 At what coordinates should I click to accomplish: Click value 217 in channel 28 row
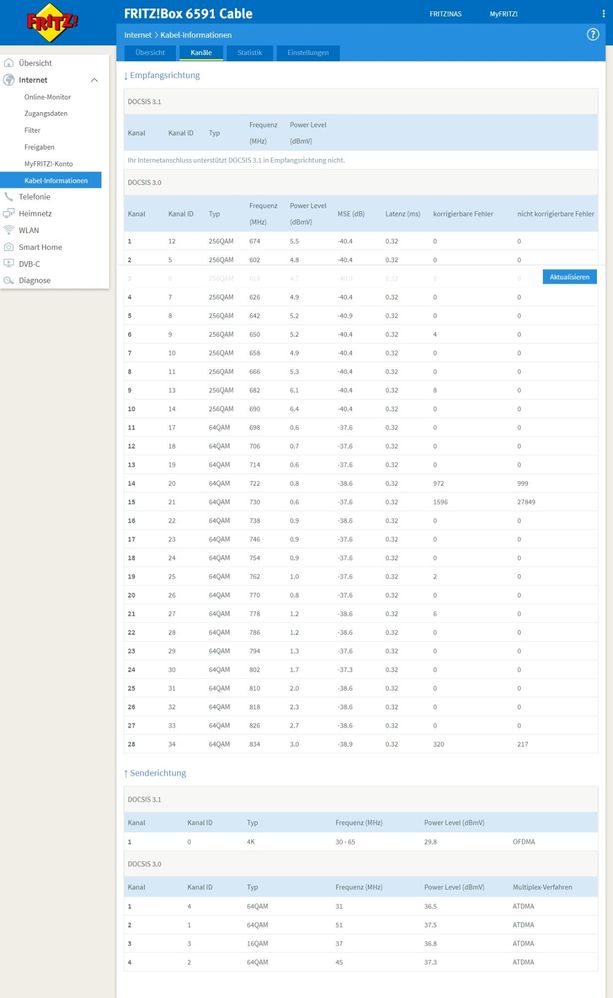[523, 744]
